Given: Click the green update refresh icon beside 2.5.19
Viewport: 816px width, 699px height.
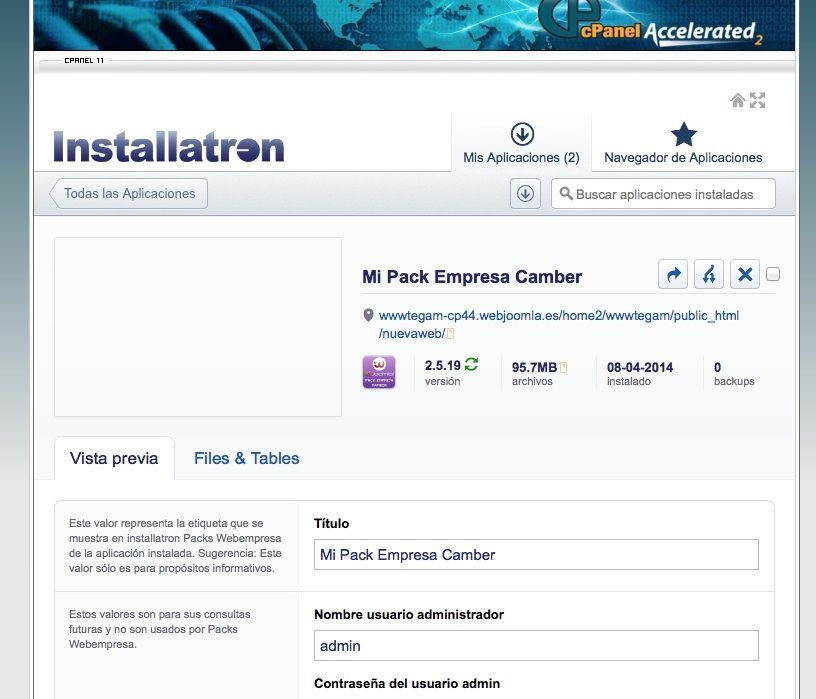Looking at the screenshot, I should (471, 365).
